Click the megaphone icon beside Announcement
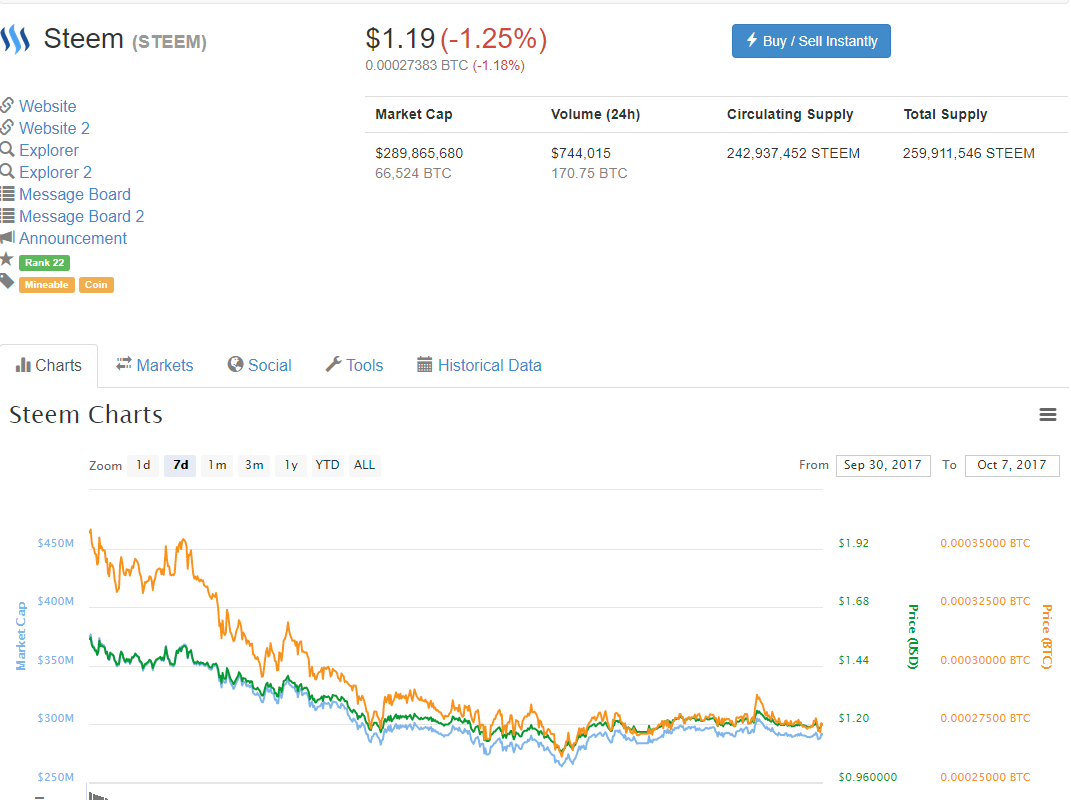Viewport: 1071px width, 800px height. [7, 237]
